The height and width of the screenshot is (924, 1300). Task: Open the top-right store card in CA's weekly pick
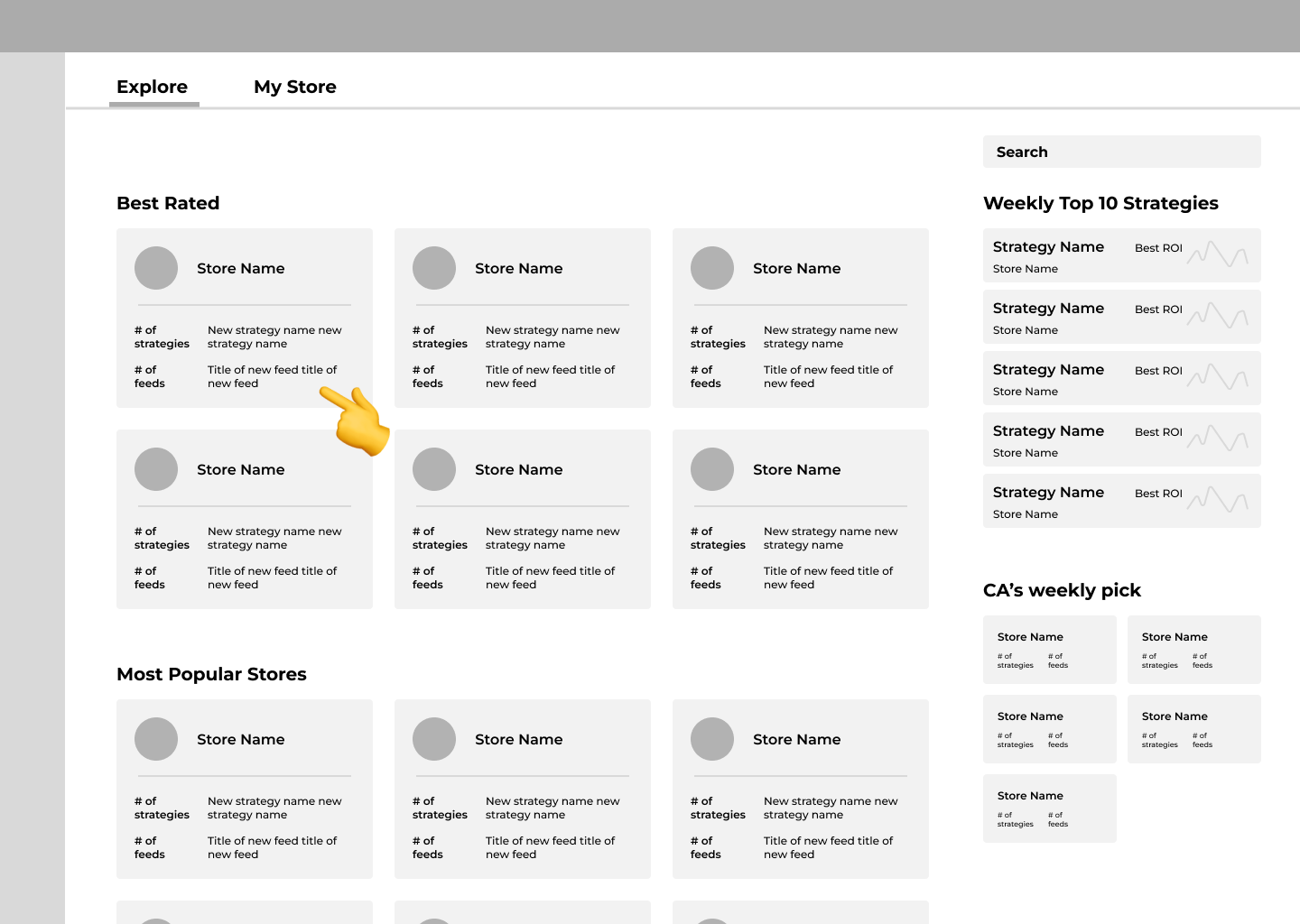click(1193, 649)
